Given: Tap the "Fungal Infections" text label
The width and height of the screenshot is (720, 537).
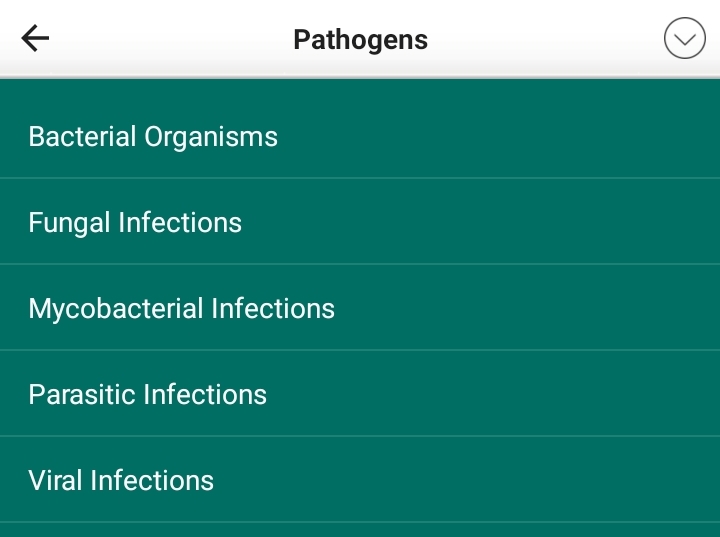Looking at the screenshot, I should (135, 222).
